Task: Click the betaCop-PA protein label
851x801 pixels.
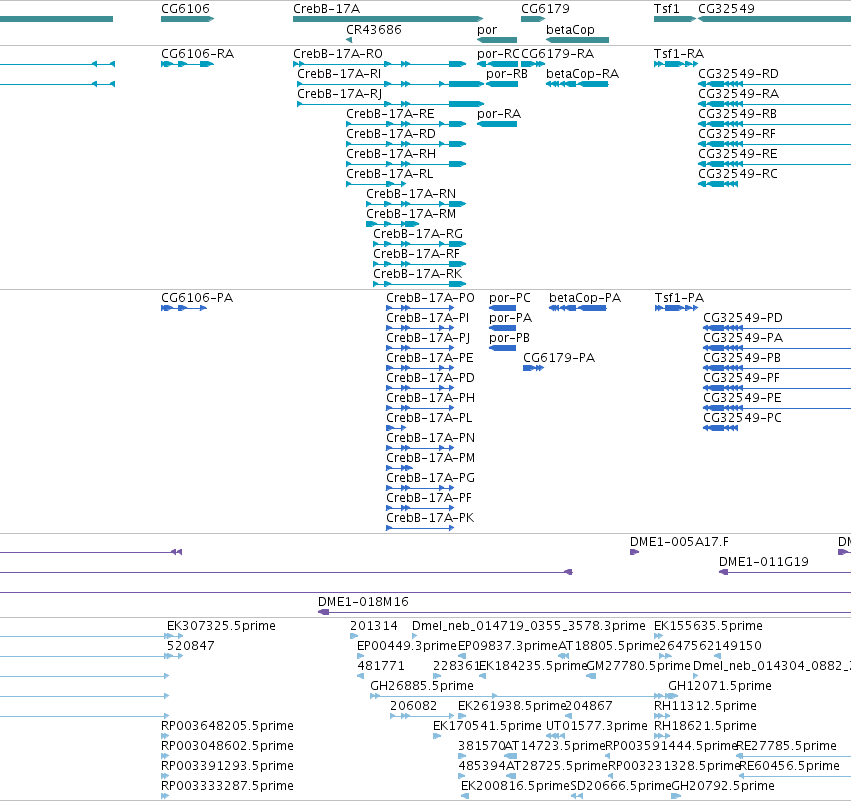Action: coord(585,298)
